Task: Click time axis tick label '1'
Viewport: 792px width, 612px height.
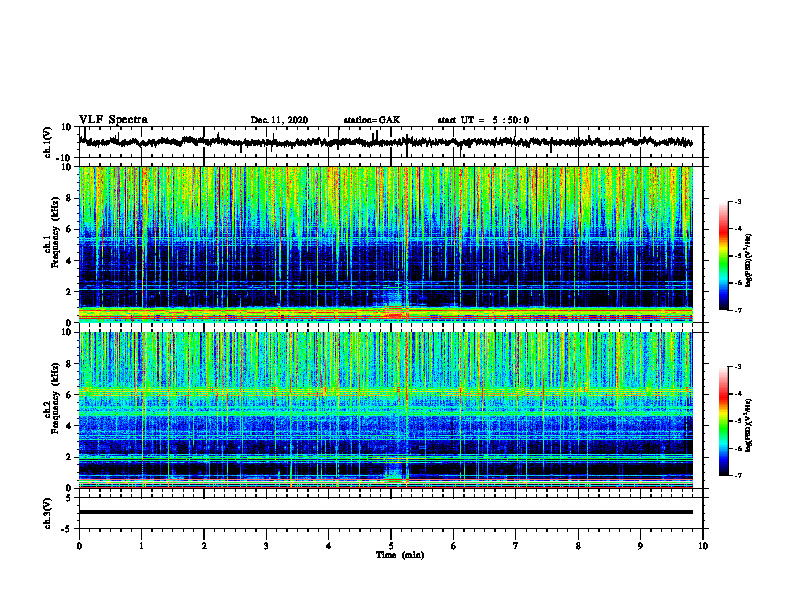Action: (x=141, y=546)
